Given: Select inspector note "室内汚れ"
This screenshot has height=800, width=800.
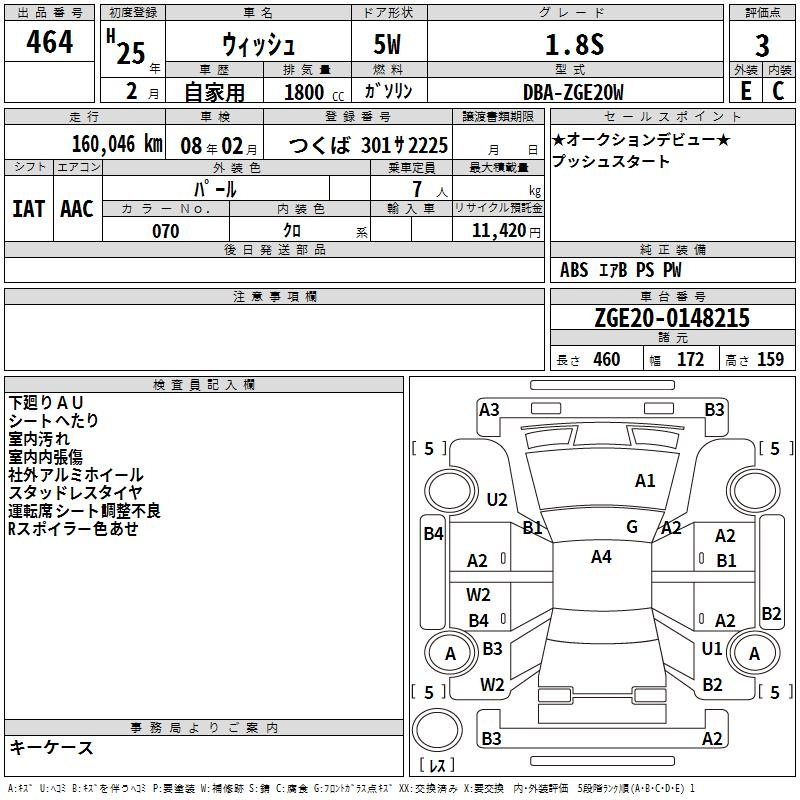Looking at the screenshot, I should [x=39, y=439].
